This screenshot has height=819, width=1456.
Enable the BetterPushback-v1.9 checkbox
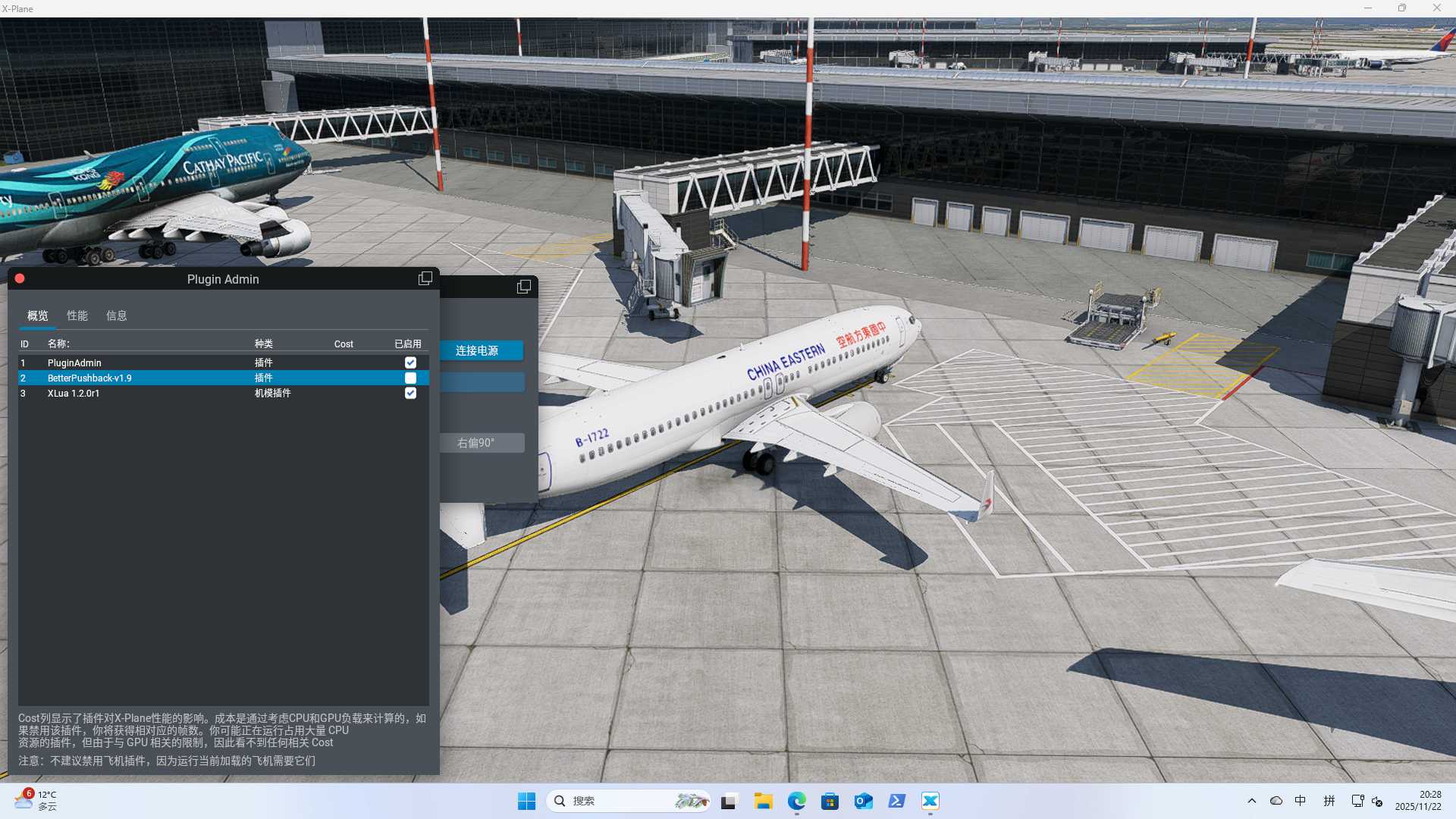point(410,378)
